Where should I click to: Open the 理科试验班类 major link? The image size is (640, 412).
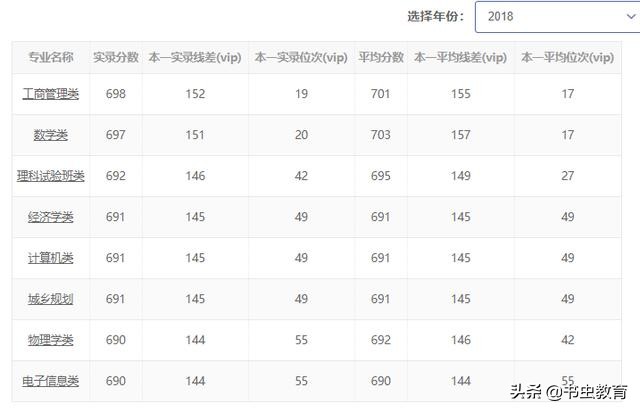[x=51, y=176]
